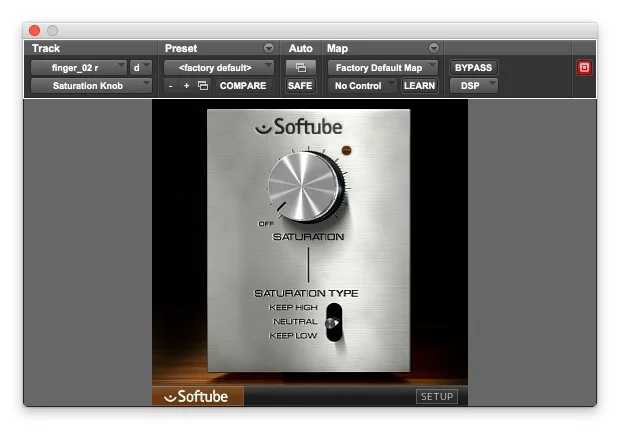
Task: Open the Map menu round arrow
Action: (x=434, y=48)
